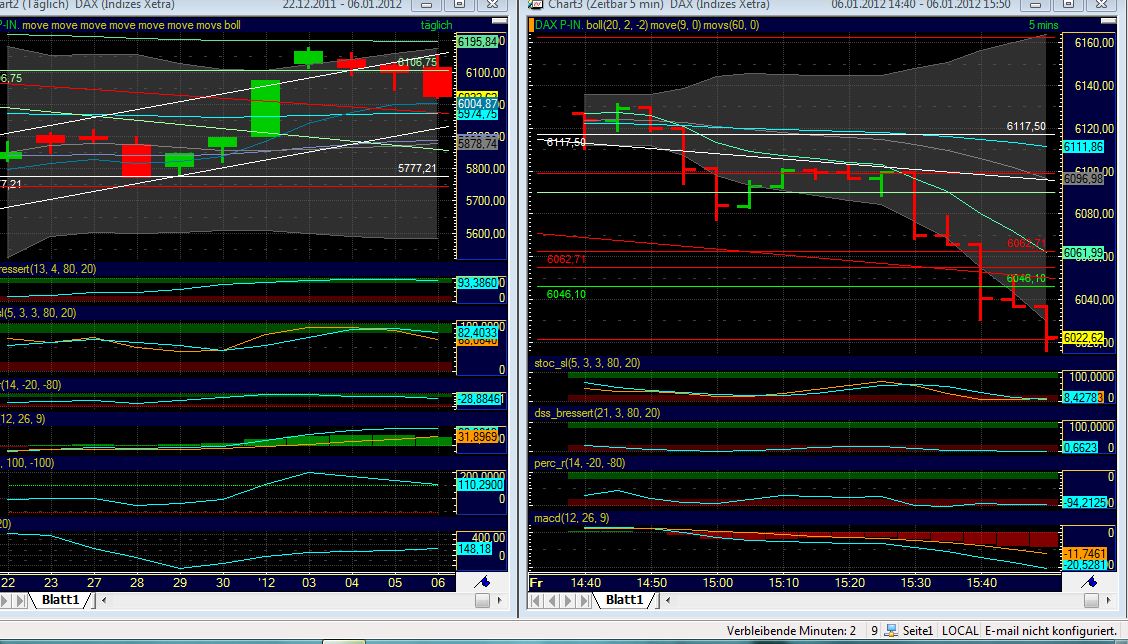Click LOCAL in the status bar
Image resolution: width=1128 pixels, height=644 pixels.
[x=959, y=631]
